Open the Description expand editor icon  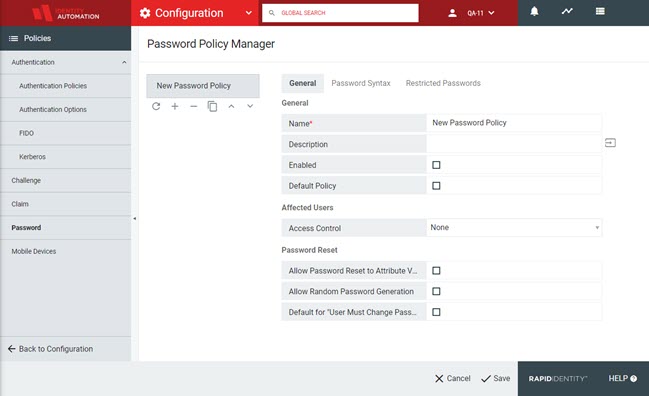coord(610,143)
